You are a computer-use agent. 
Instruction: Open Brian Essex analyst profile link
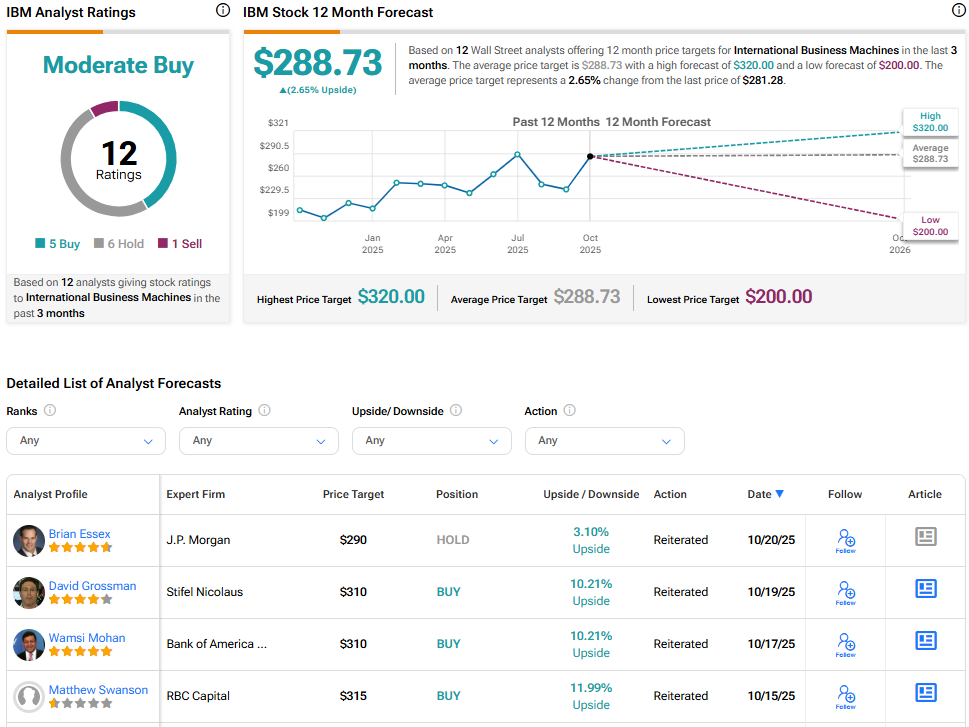[x=80, y=534]
